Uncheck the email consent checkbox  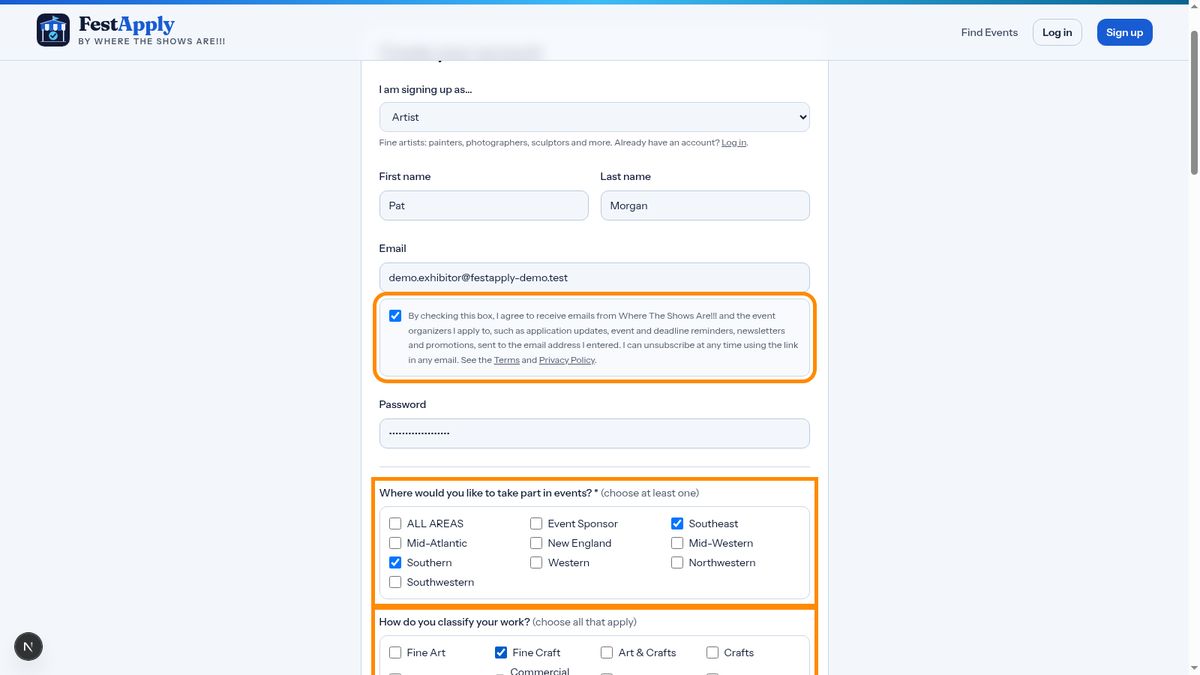click(x=395, y=316)
